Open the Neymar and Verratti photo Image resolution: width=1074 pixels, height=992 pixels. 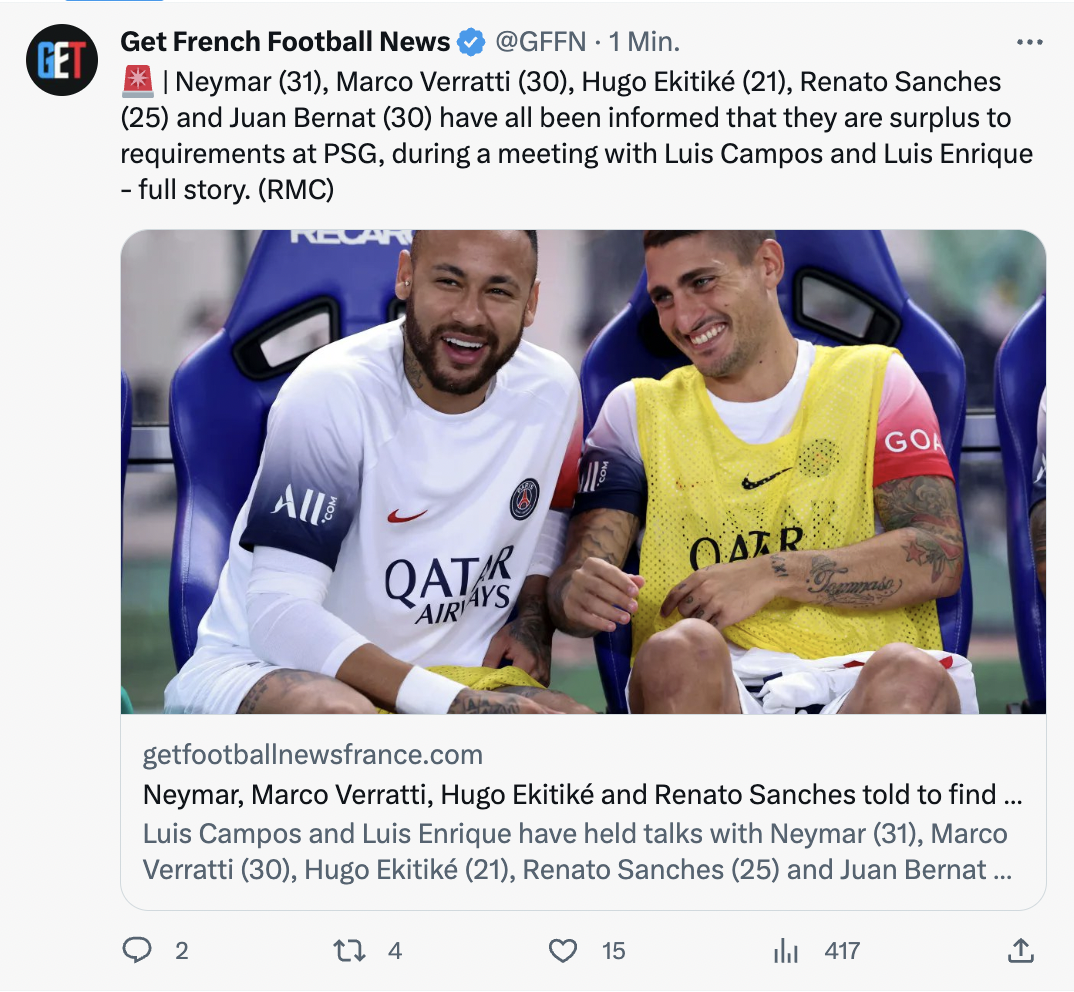[x=583, y=471]
